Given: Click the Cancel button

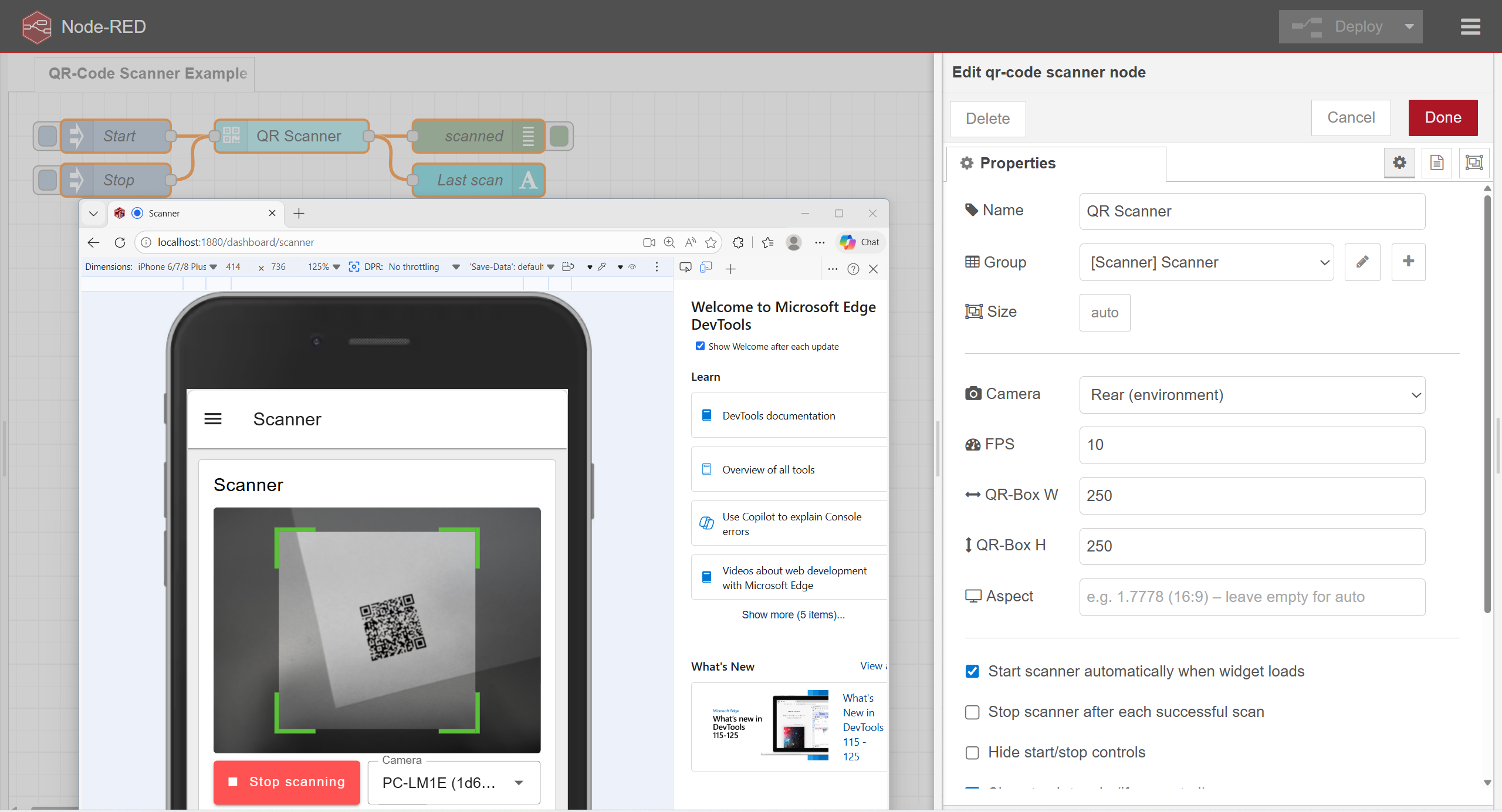Looking at the screenshot, I should tap(1351, 118).
